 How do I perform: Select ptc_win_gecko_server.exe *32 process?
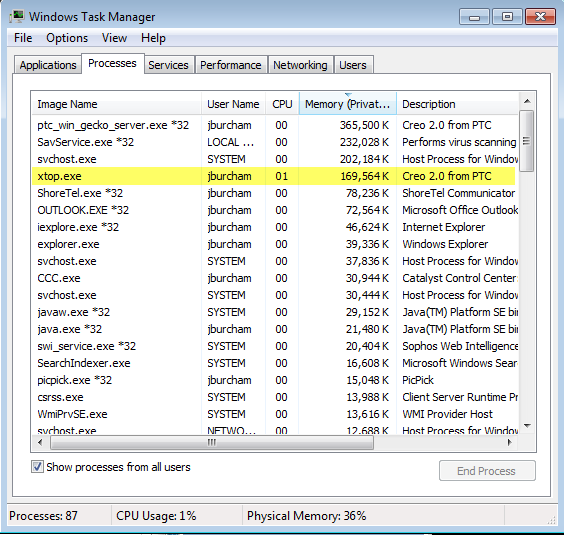[274, 125]
